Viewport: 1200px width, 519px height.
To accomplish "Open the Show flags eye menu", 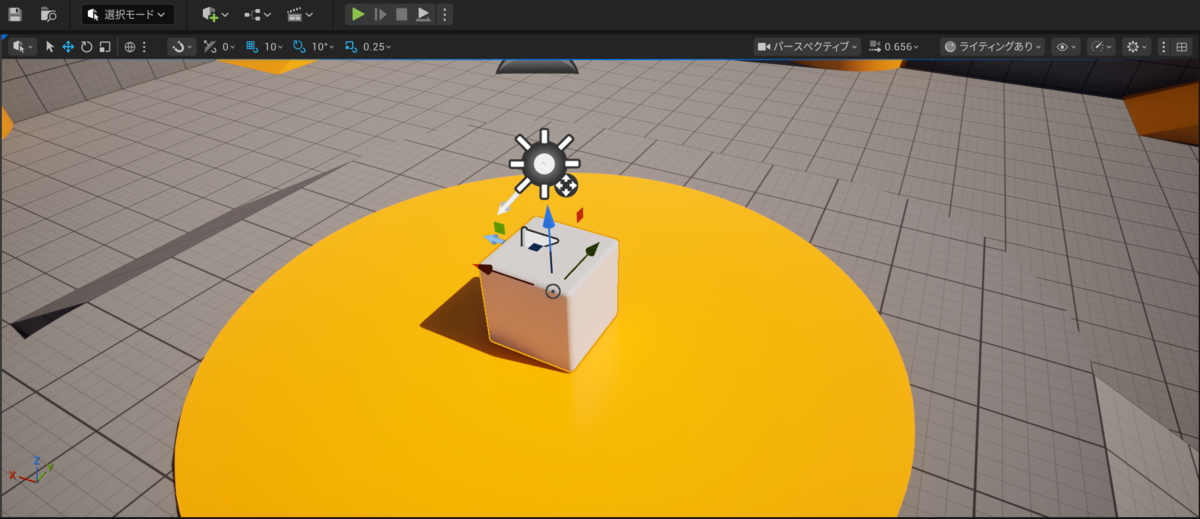I will (1065, 46).
